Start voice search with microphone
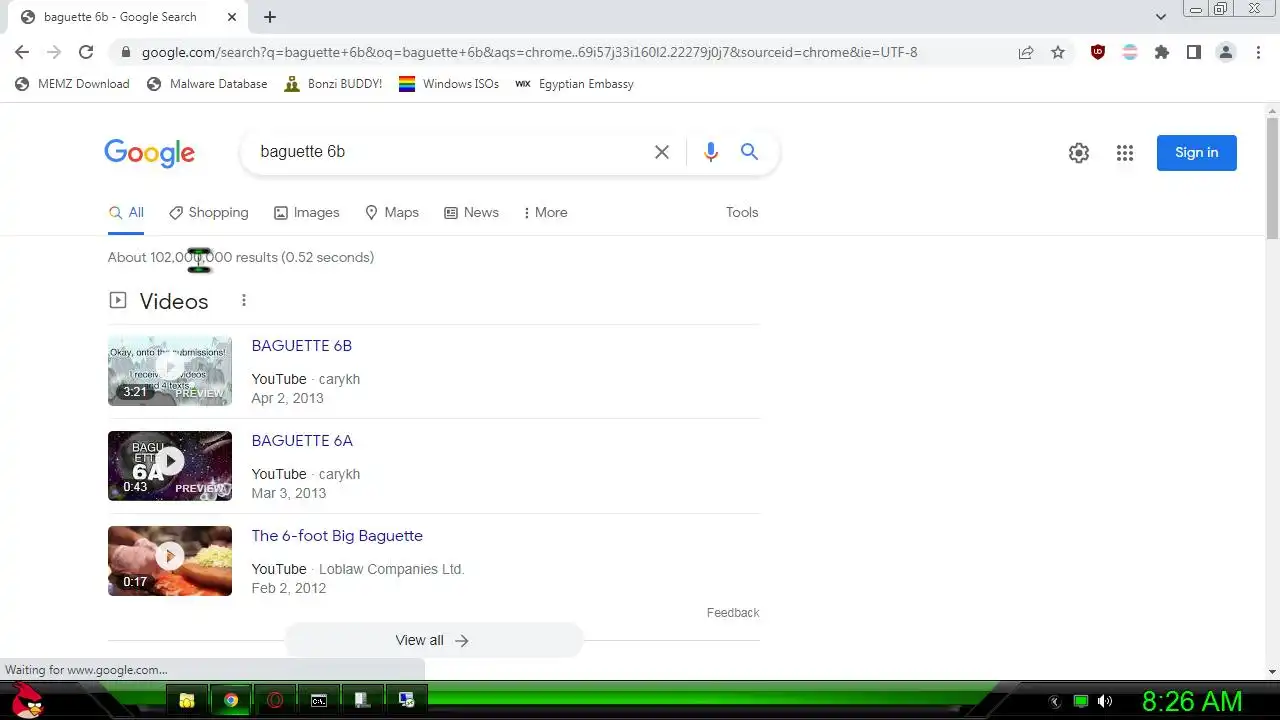This screenshot has height=720, width=1280. [710, 152]
